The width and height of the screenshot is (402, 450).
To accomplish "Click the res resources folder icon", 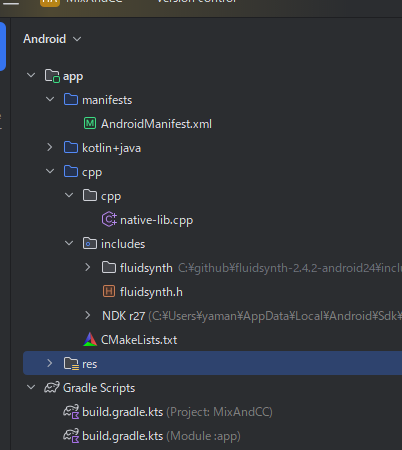I will [71, 364].
